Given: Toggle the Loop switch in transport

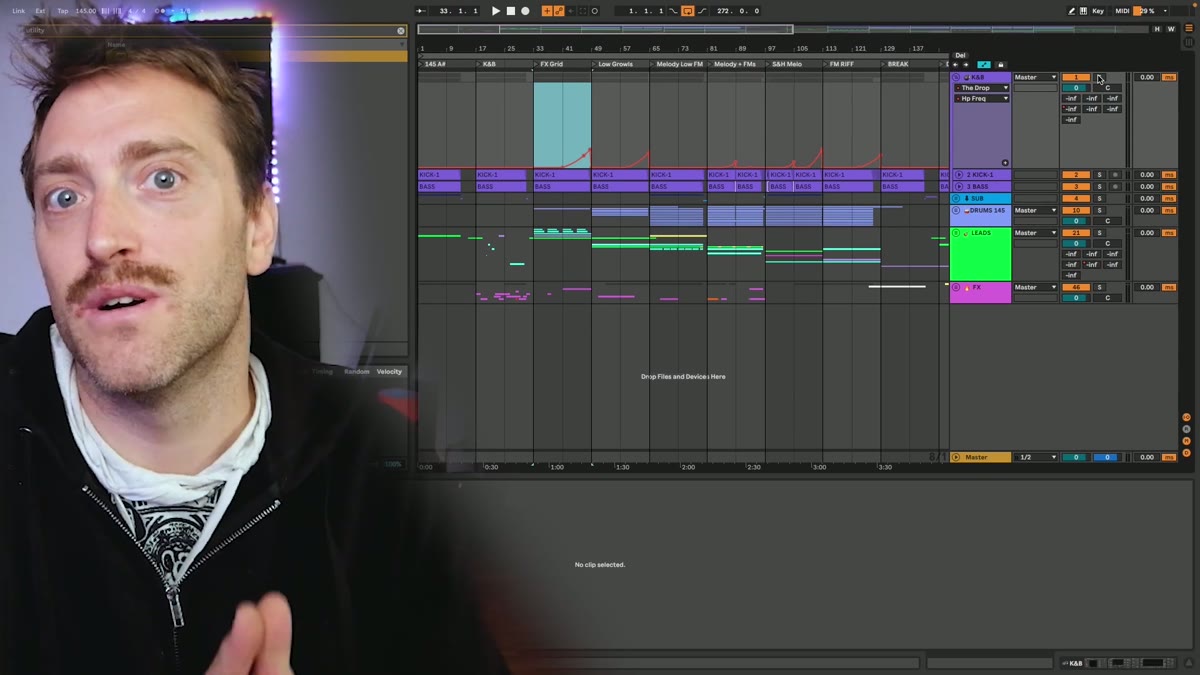Looking at the screenshot, I should pyautogui.click(x=688, y=11).
